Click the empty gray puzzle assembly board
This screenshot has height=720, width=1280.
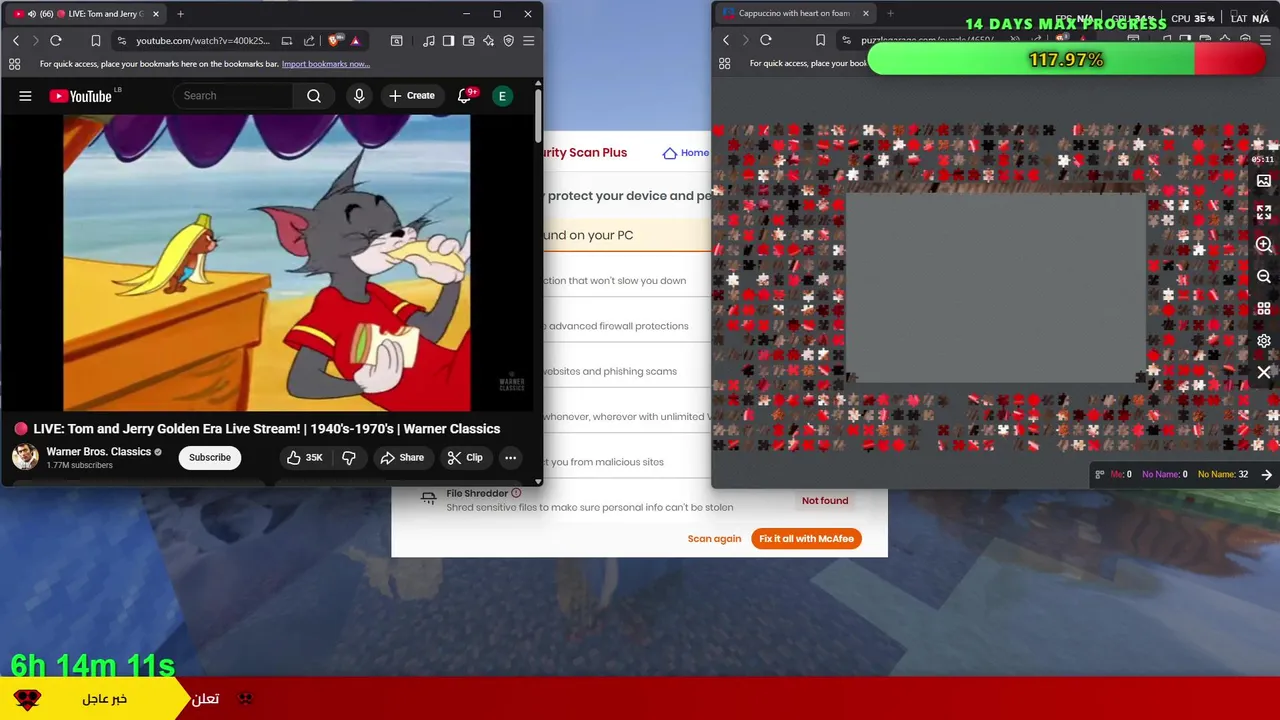pyautogui.click(x=997, y=289)
